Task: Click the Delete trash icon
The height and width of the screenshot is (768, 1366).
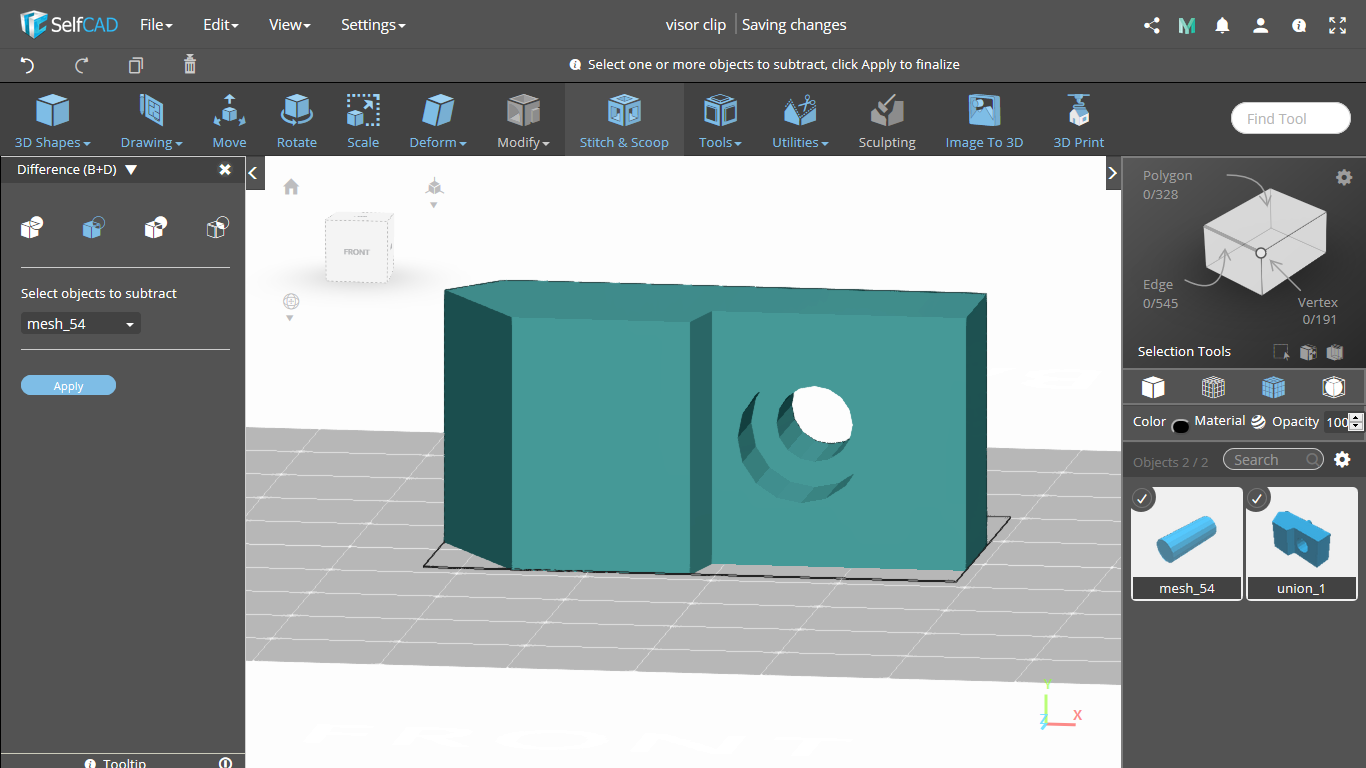Action: click(190, 65)
